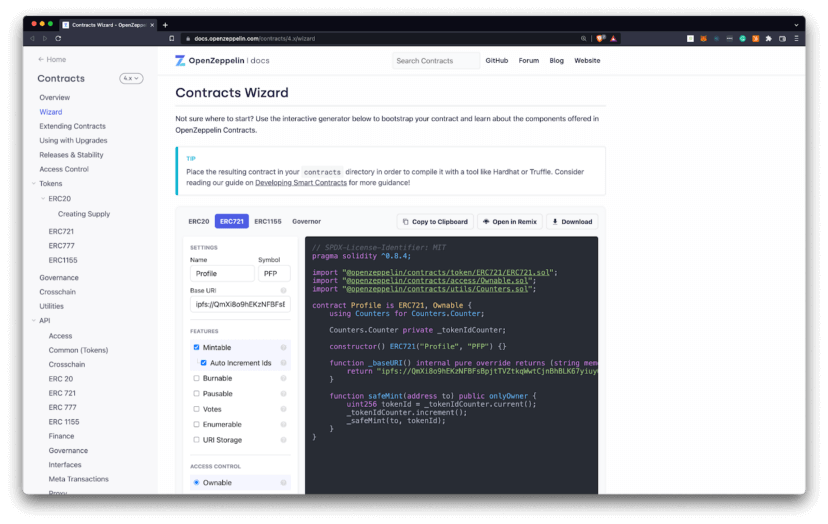Open the 4.x version dropdown
Screen dimensions: 828x524
pos(131,78)
